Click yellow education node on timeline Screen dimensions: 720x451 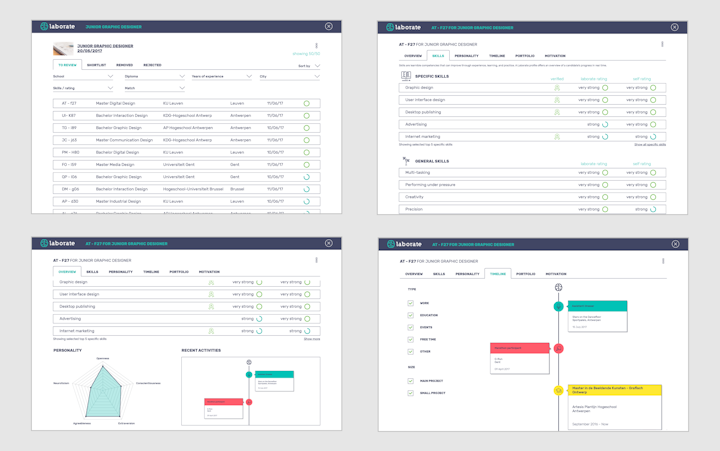point(559,391)
